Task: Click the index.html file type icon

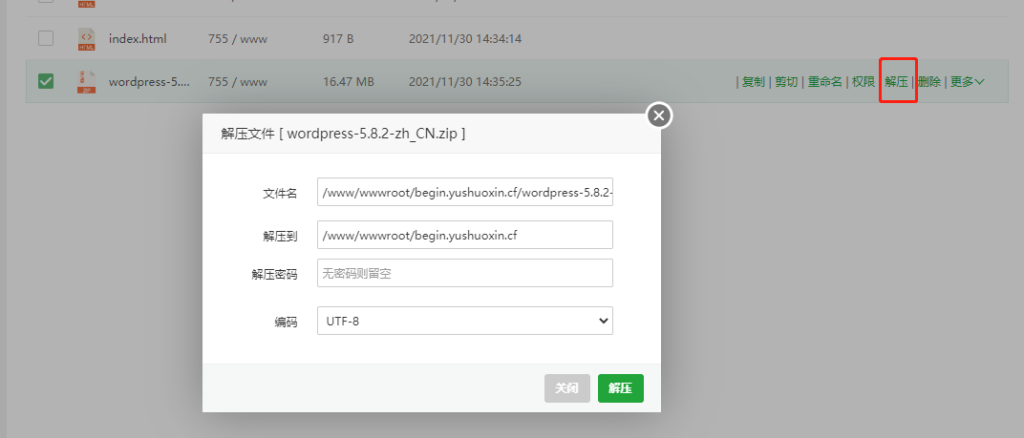Action: (x=86, y=39)
